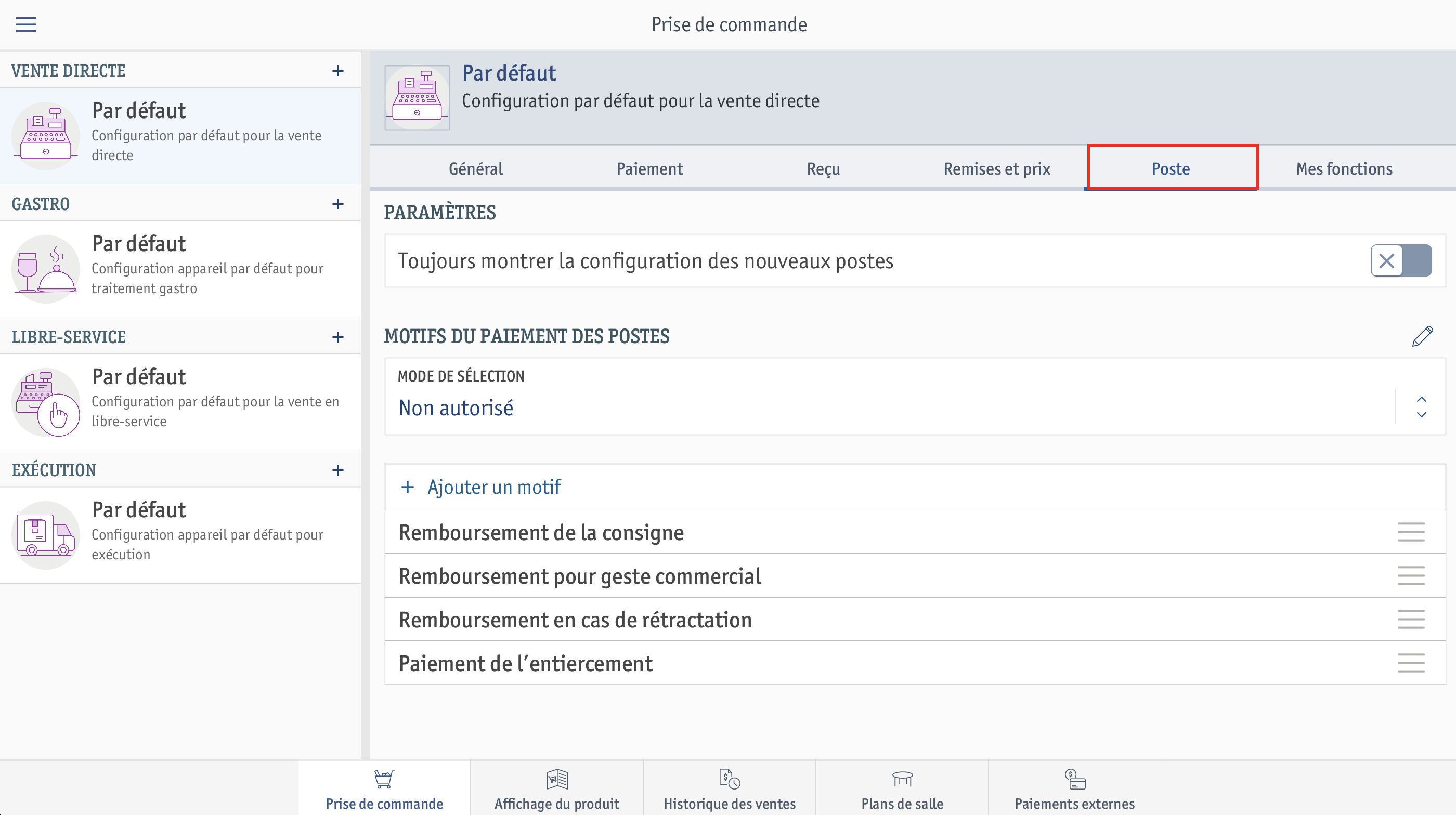Grab the handle for Remboursement de la consigne
1456x815 pixels.
click(x=1411, y=532)
